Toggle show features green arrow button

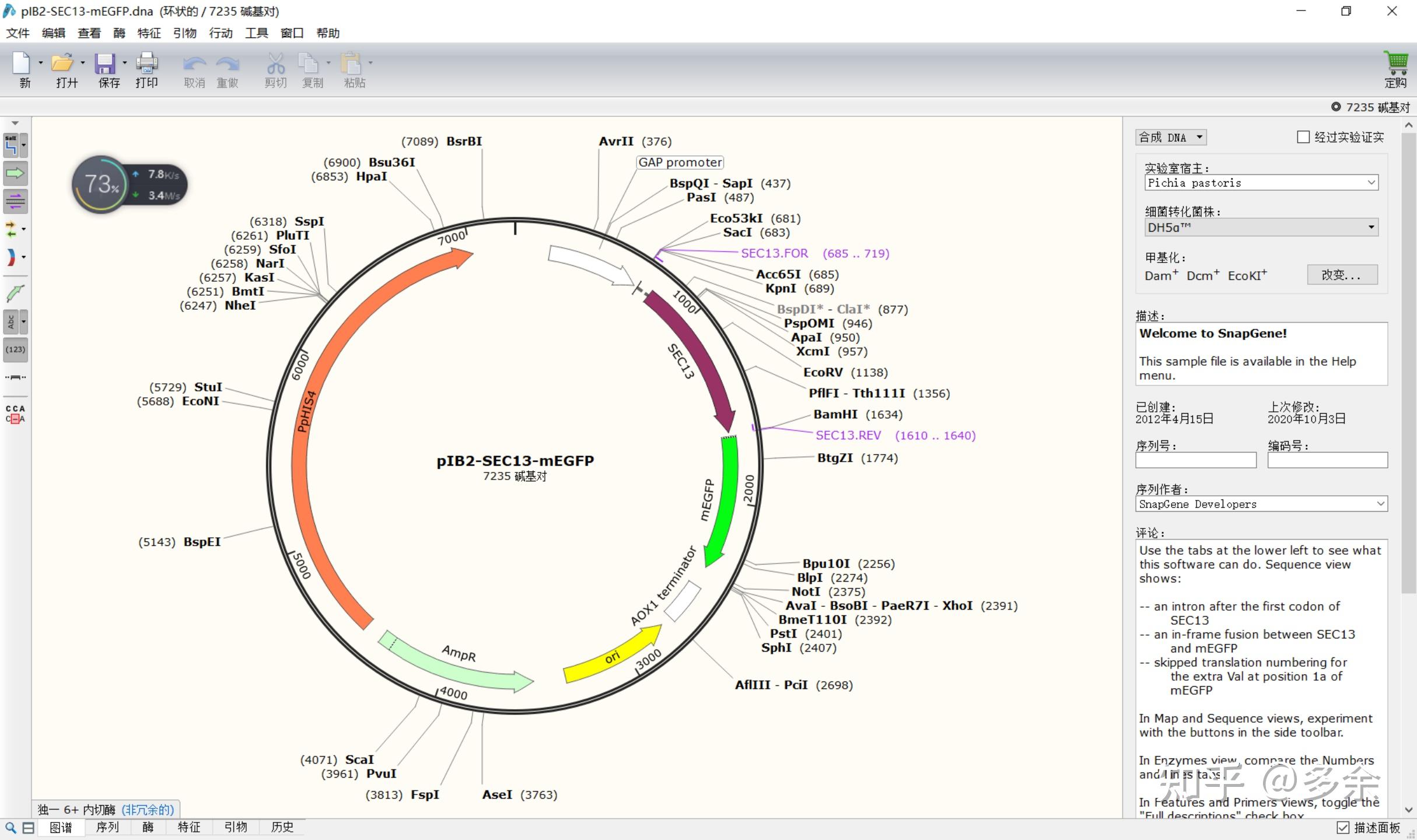(x=15, y=173)
